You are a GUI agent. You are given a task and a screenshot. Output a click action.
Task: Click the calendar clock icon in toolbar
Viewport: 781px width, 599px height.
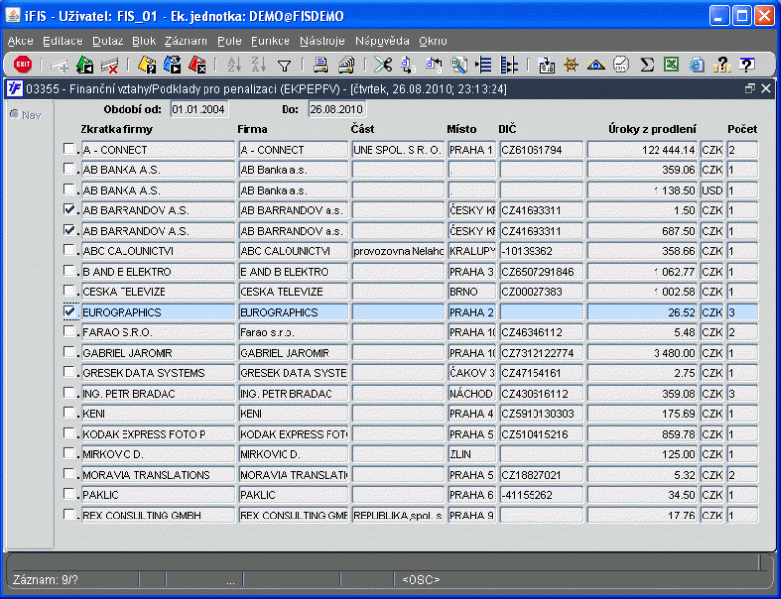click(x=621, y=65)
